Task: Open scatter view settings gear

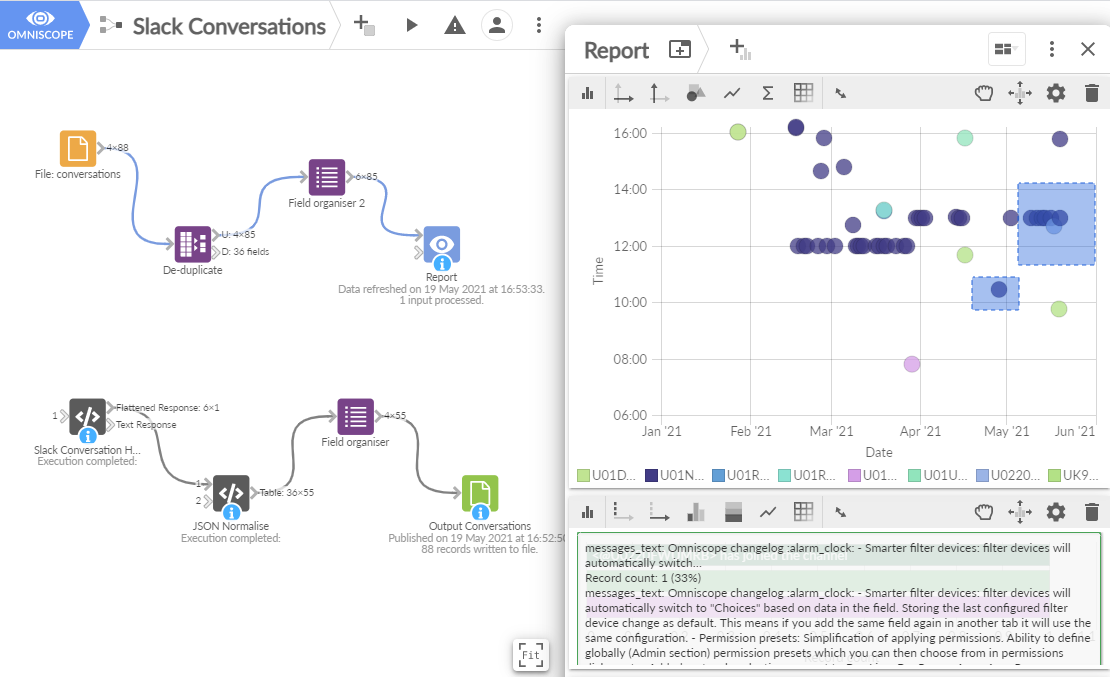Action: pyautogui.click(x=1055, y=93)
